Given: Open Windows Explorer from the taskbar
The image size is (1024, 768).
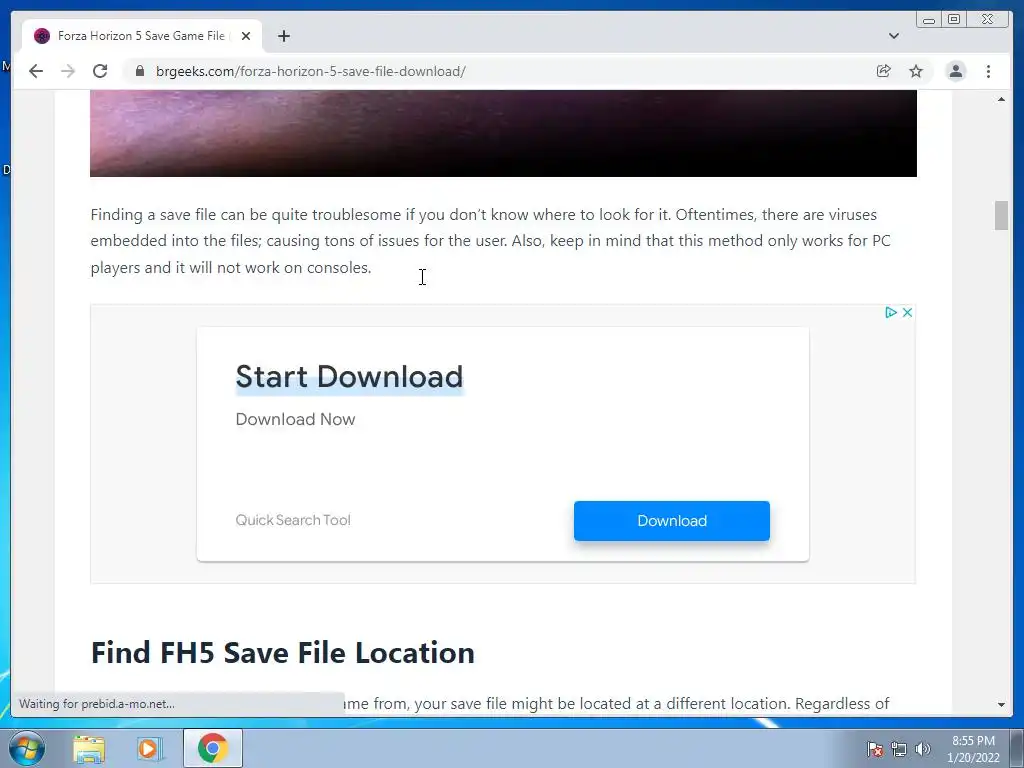Looking at the screenshot, I should [x=89, y=748].
